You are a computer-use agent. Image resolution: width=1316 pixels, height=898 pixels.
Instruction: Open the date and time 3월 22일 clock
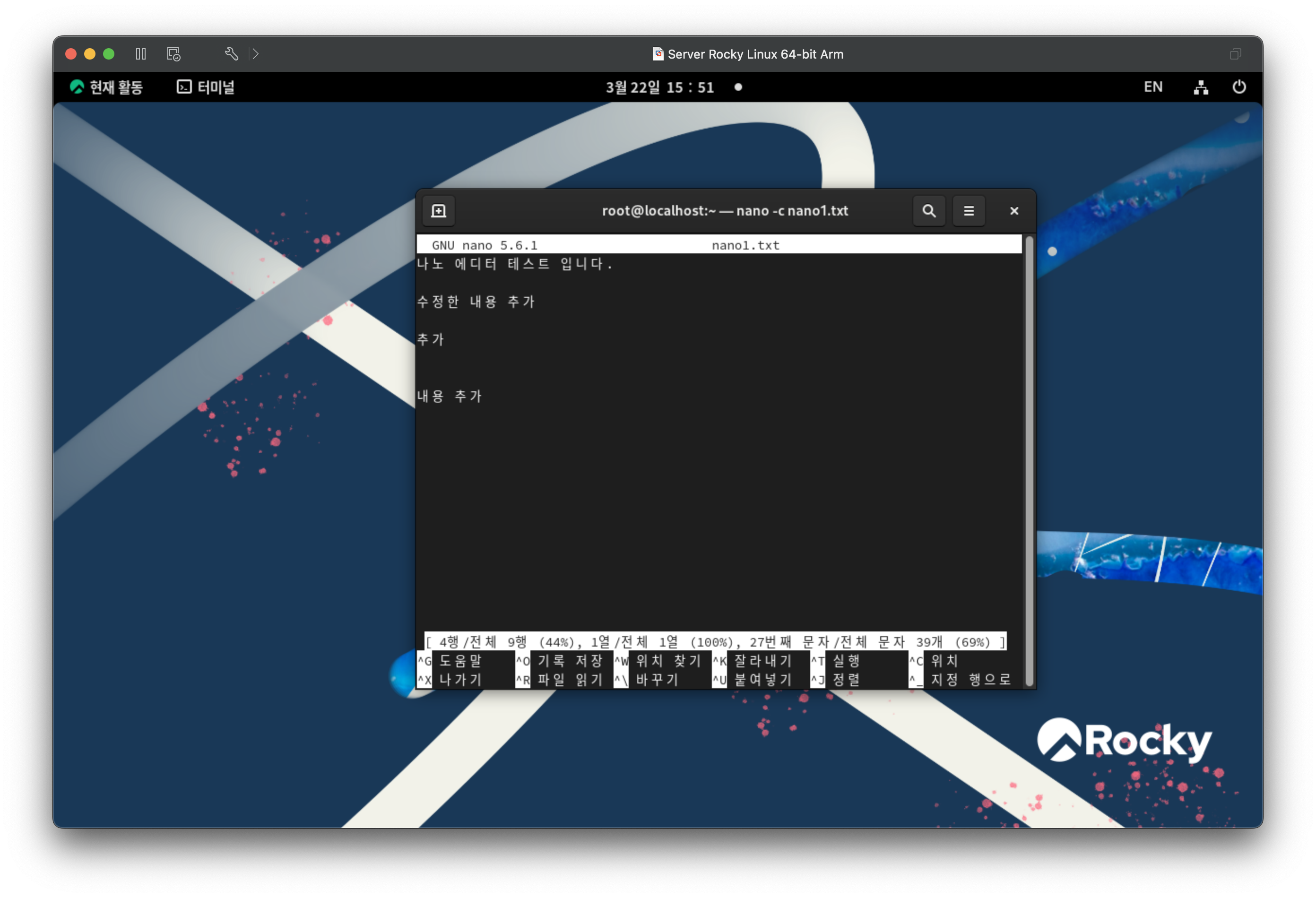[x=660, y=87]
